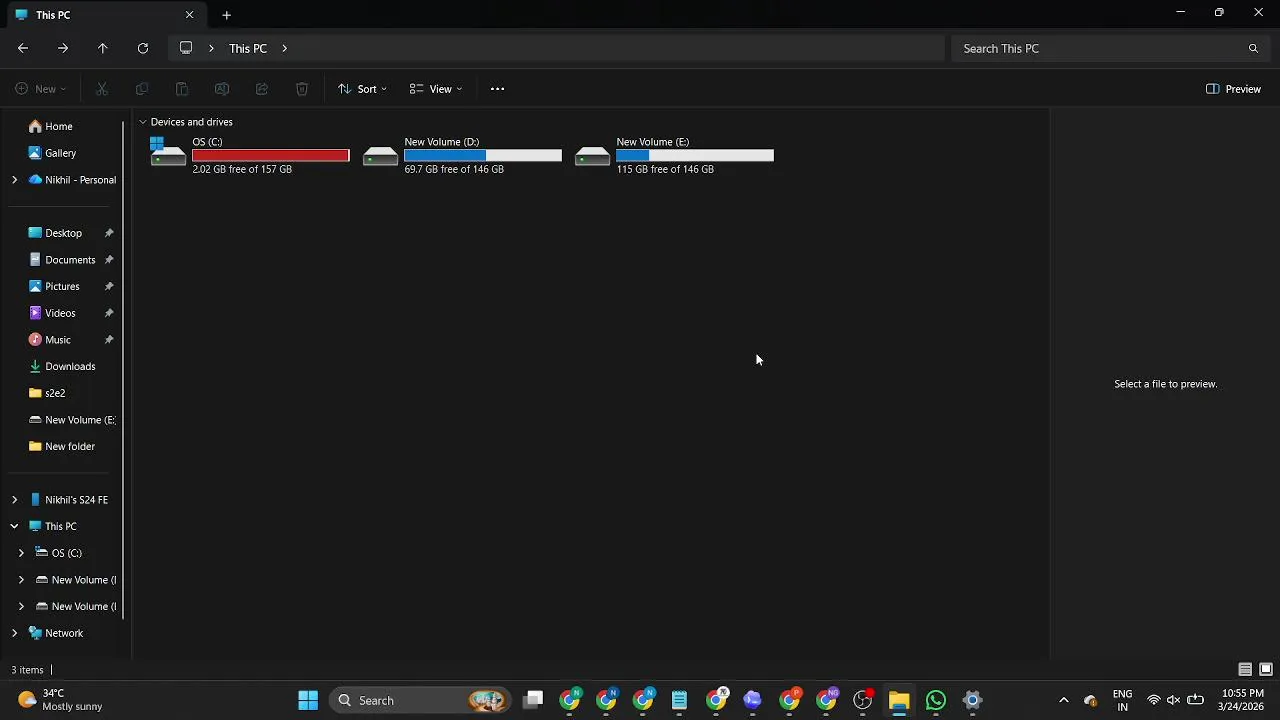Click "2.02 GB free of 157 GB" text
The width and height of the screenshot is (1280, 720).
click(242, 169)
